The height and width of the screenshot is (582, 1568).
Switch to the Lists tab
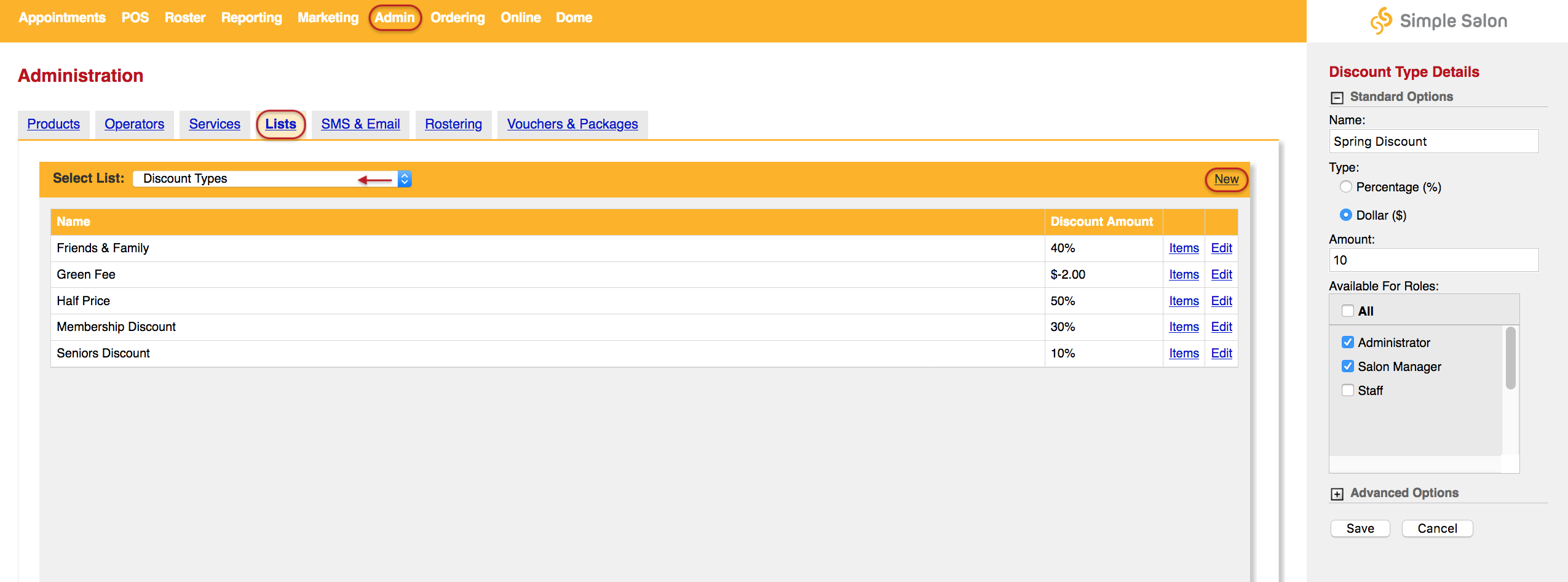point(281,124)
